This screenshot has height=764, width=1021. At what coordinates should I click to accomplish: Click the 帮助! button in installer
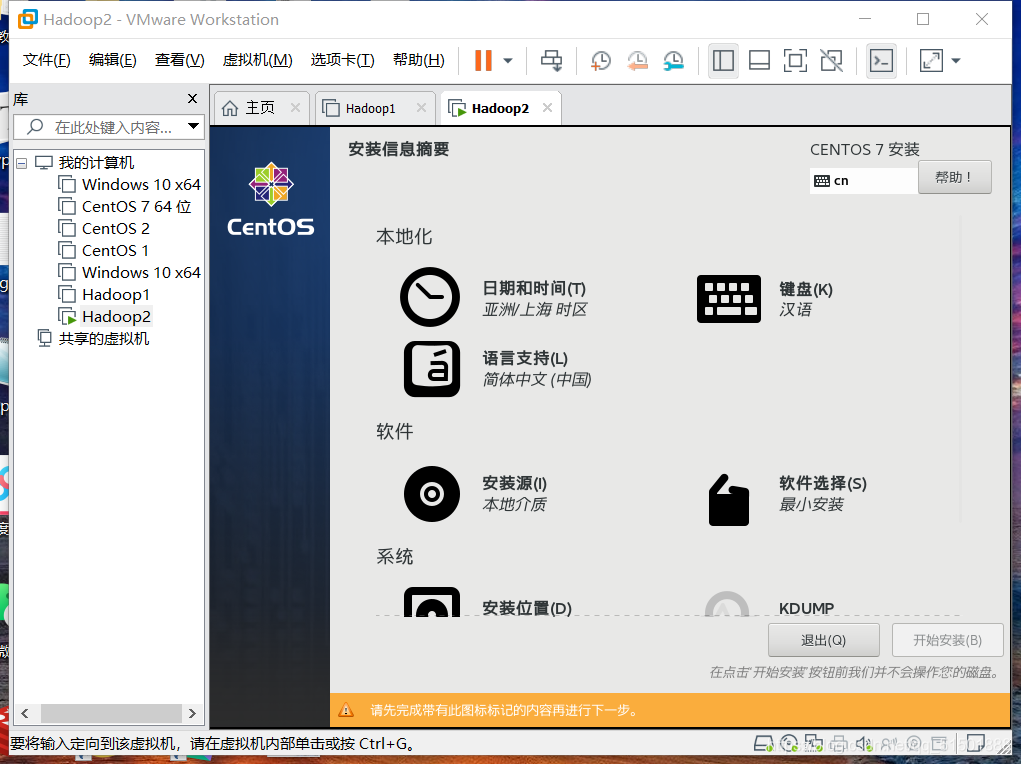click(955, 177)
